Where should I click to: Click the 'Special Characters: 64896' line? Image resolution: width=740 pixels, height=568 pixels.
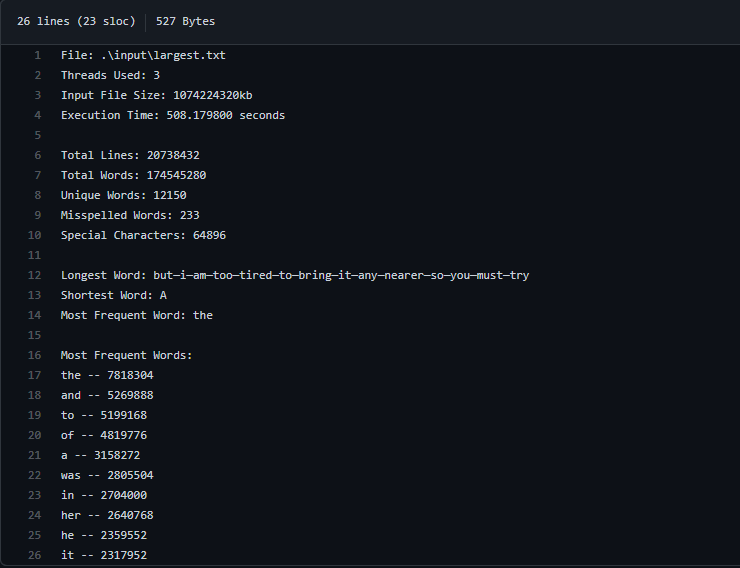click(143, 235)
